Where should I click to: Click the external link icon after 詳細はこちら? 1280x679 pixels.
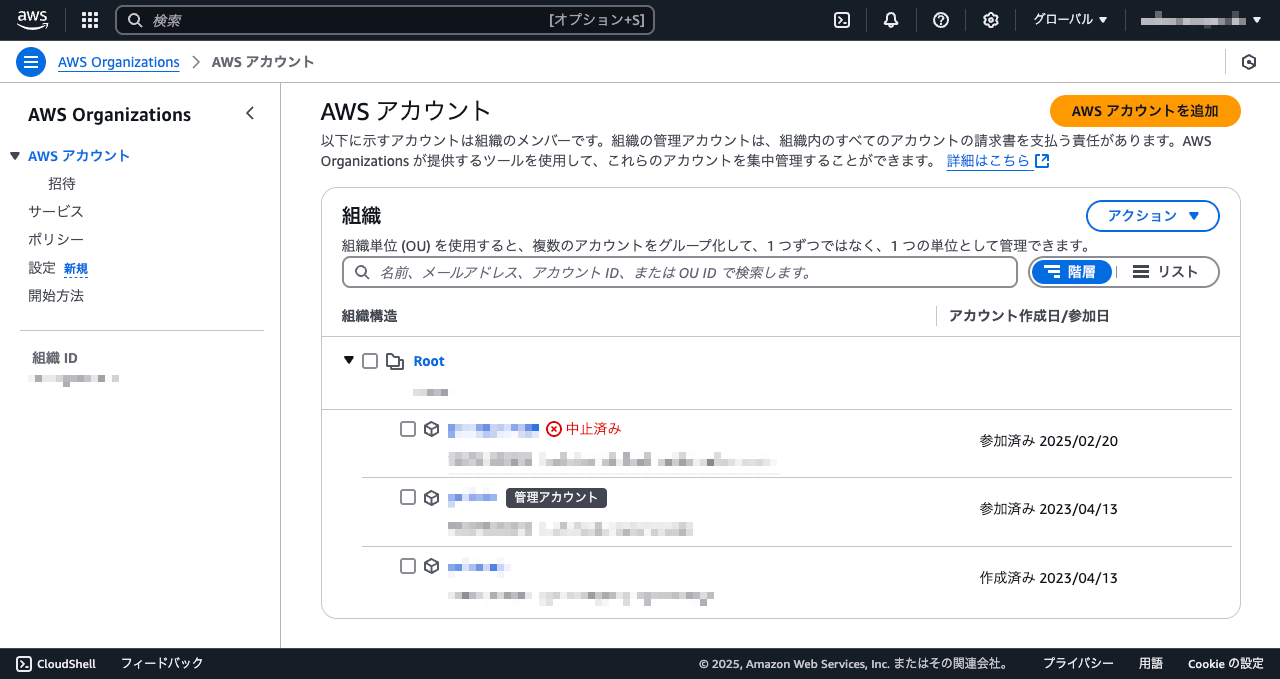[1042, 161]
